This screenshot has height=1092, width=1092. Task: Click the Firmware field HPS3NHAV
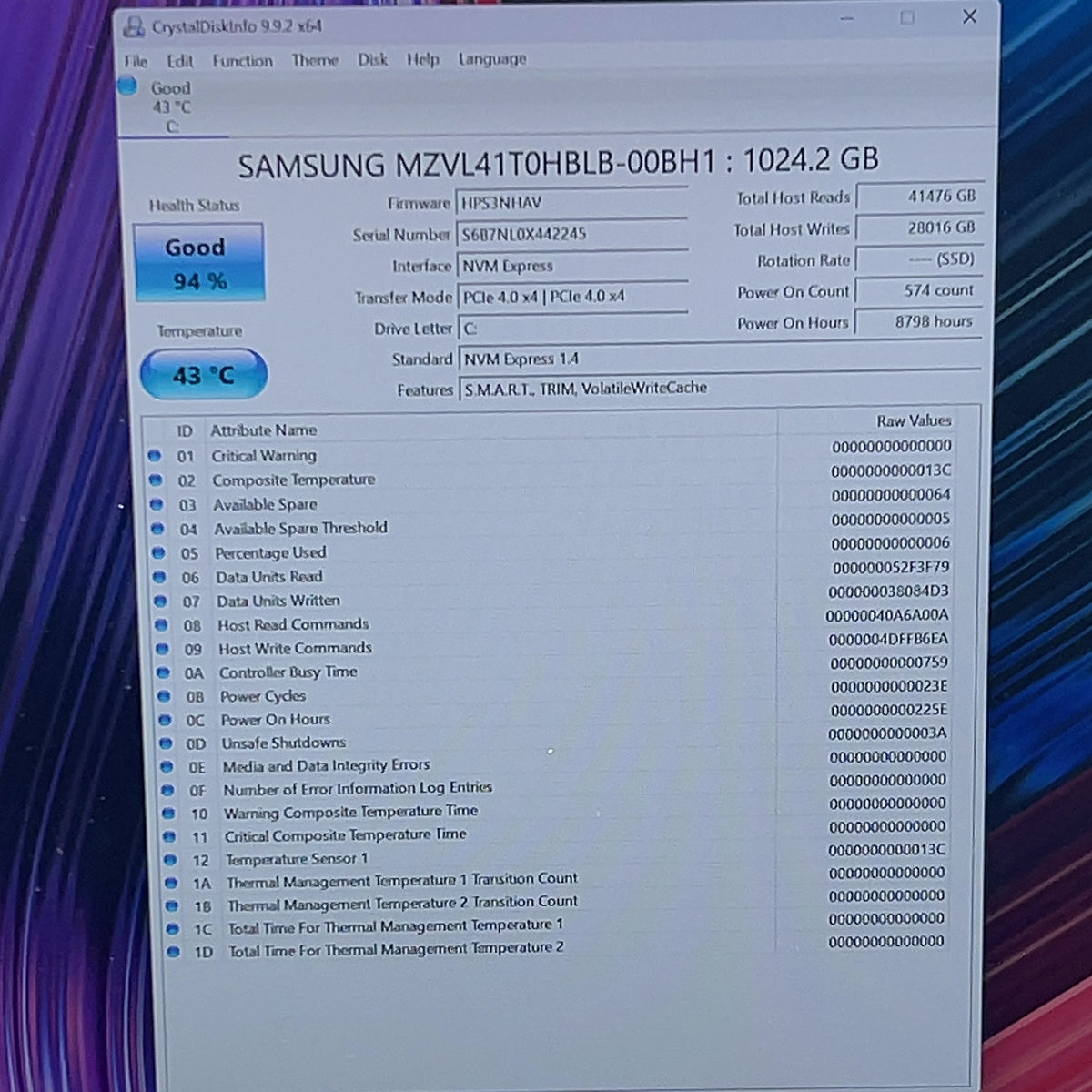(572, 203)
